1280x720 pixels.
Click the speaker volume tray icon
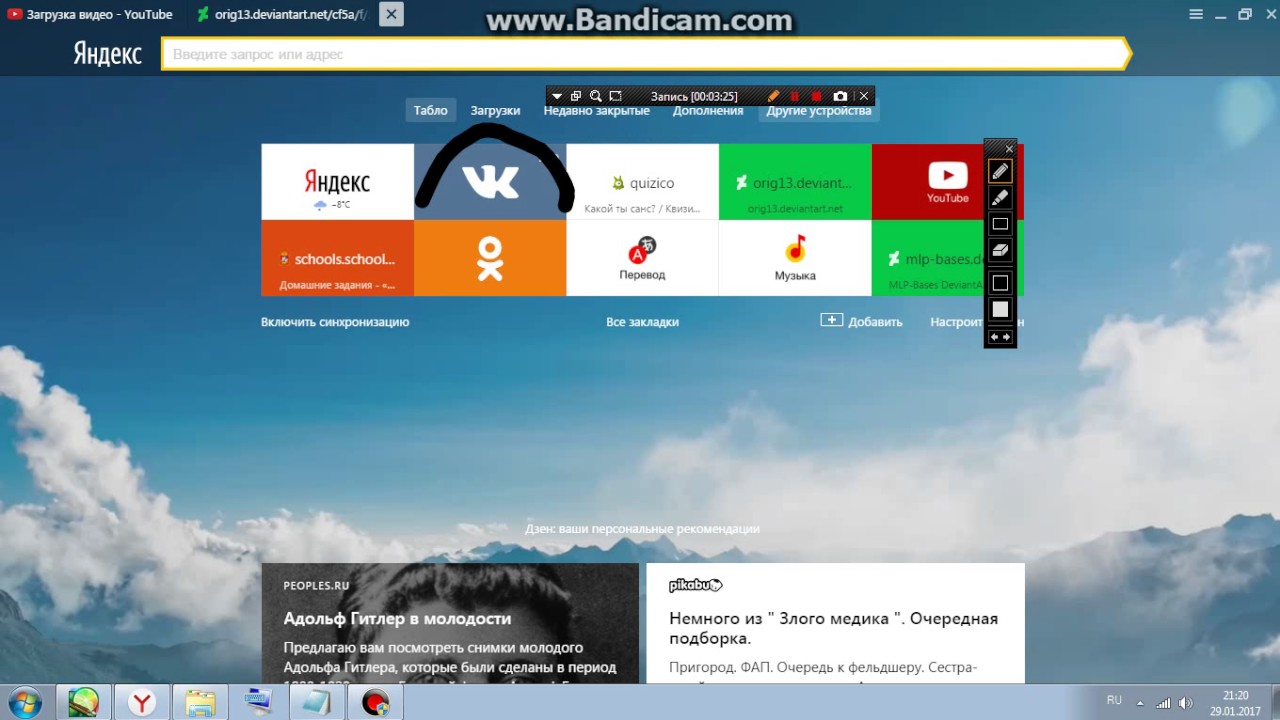point(1186,703)
